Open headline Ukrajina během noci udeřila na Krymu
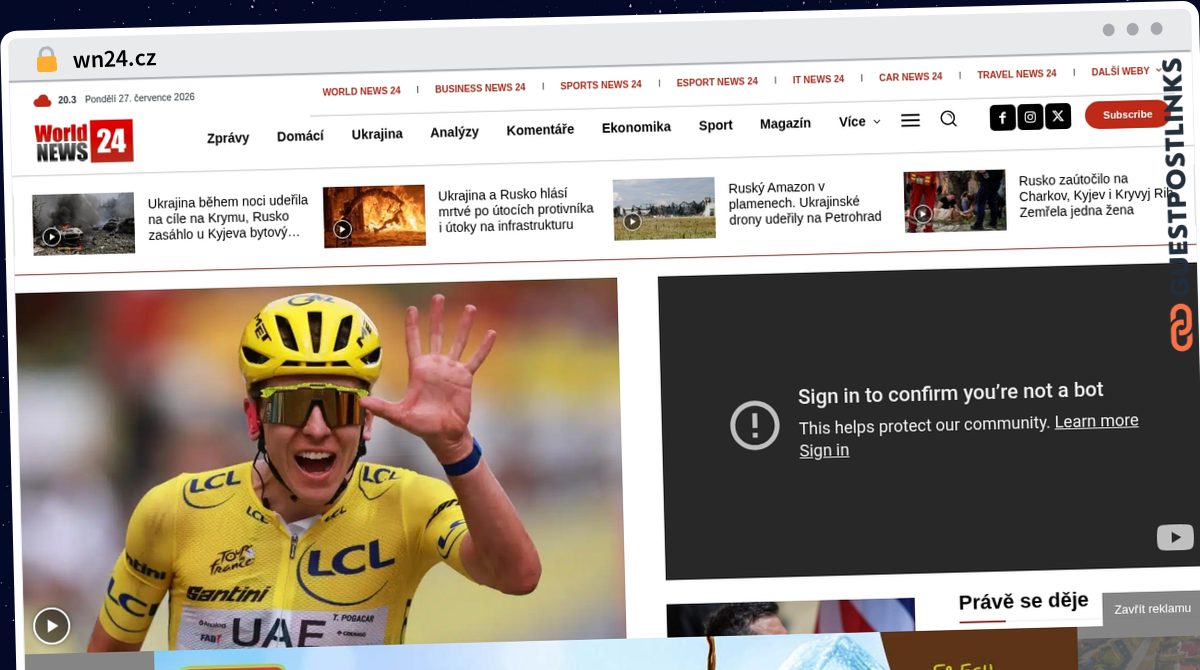Image resolution: width=1200 pixels, height=670 pixels. coord(228,216)
